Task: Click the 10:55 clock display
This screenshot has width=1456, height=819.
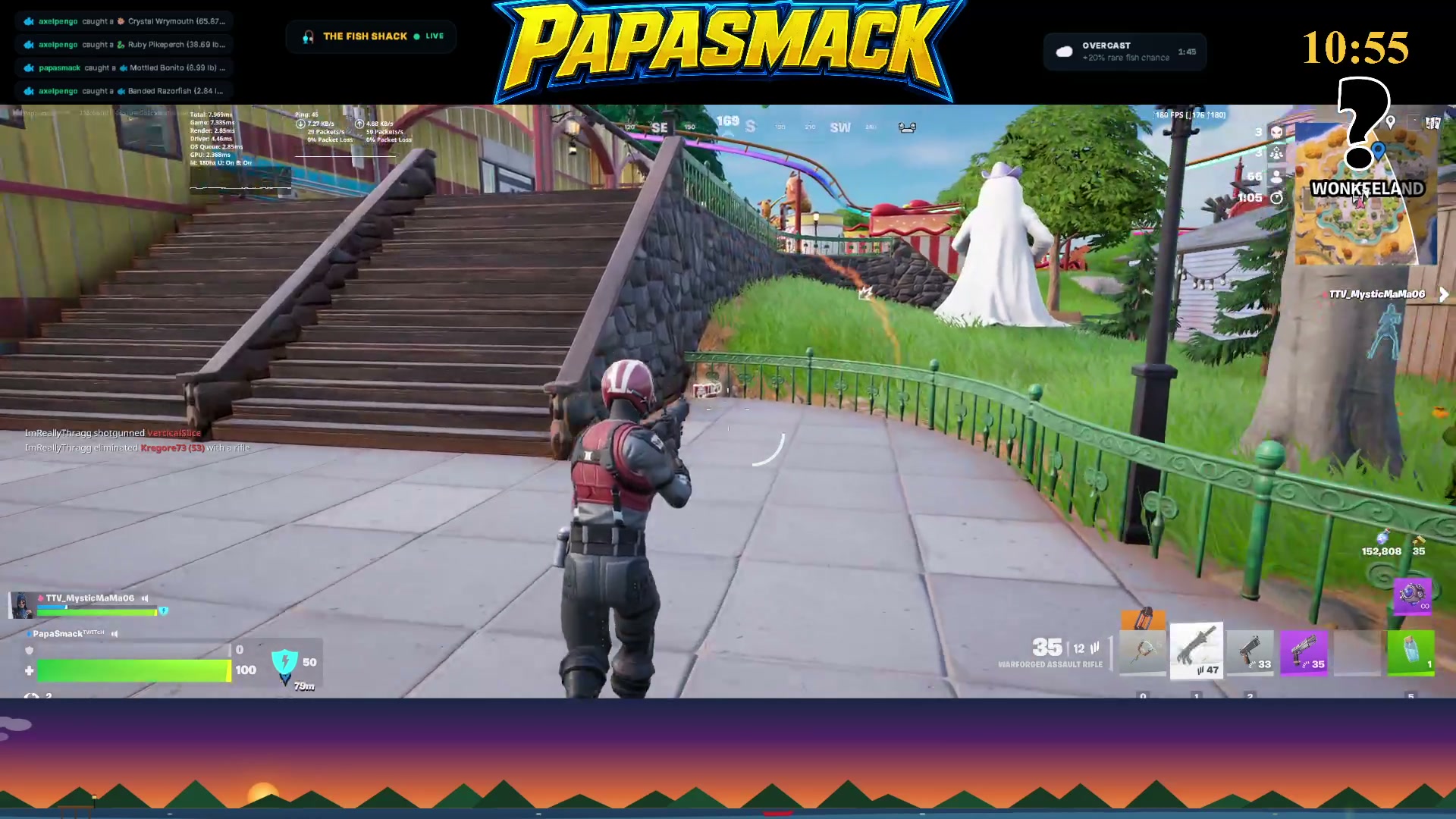Action: point(1355,48)
